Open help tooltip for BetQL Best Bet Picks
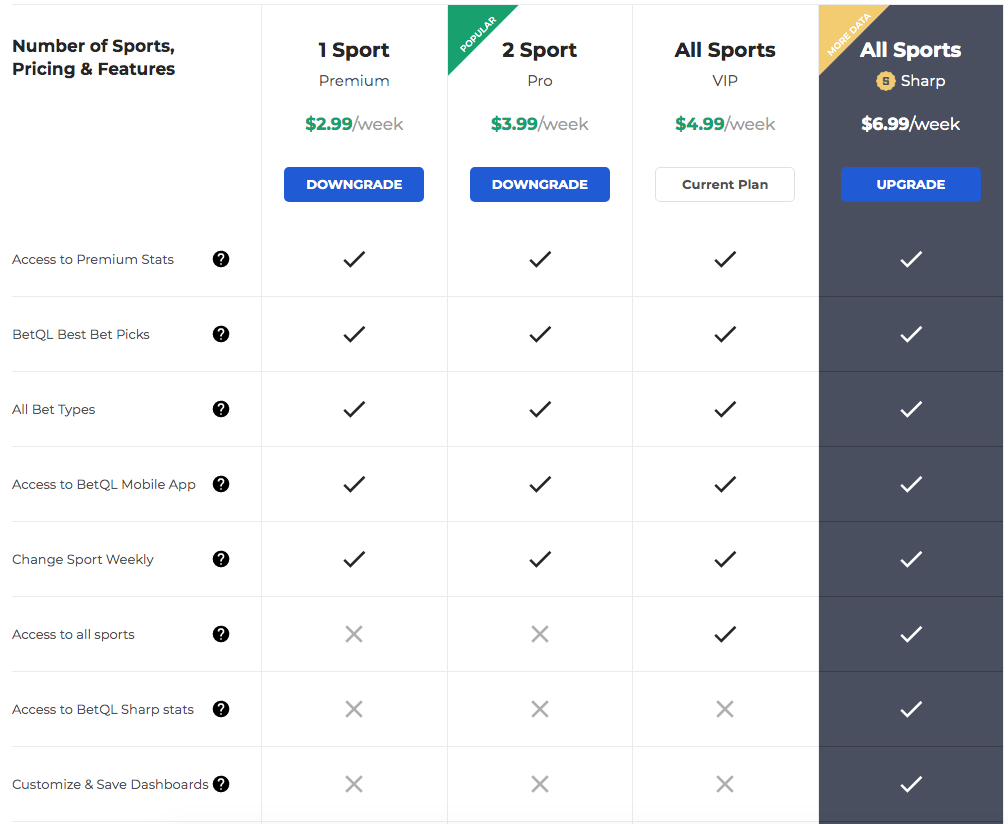Viewport: 1008px width, 824px height. 220,334
